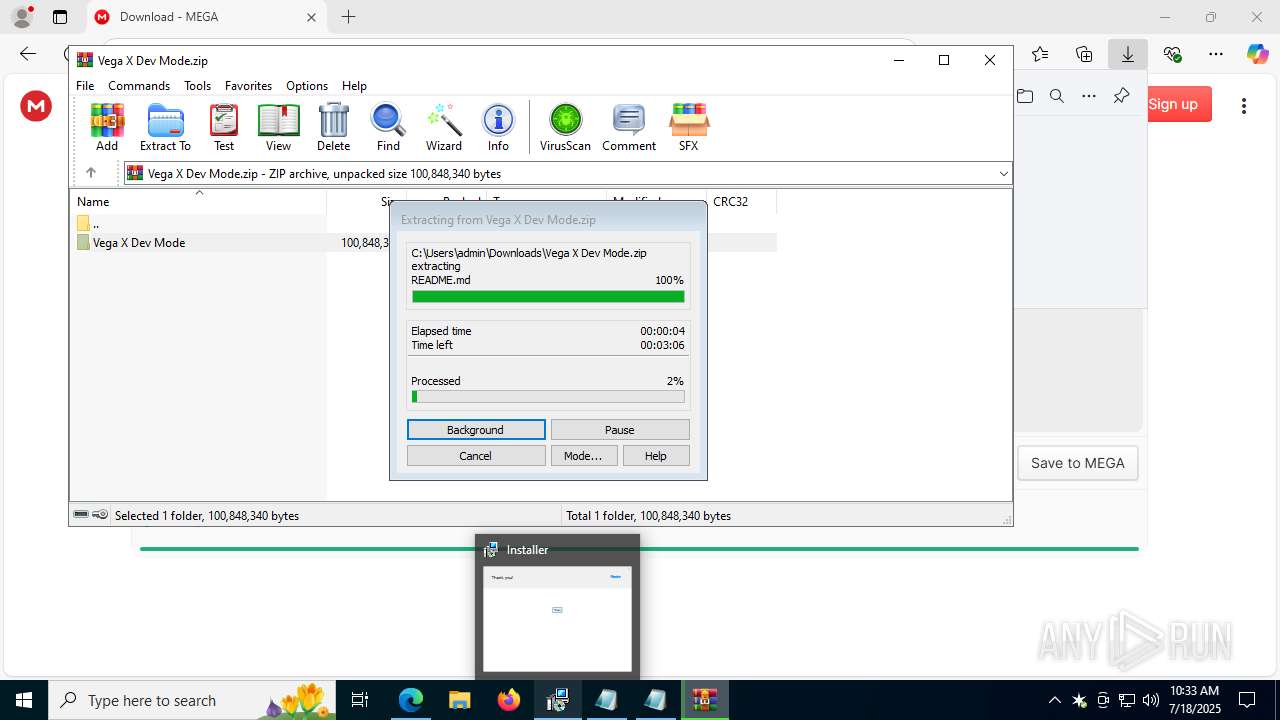Viewport: 1280px width, 720px height.
Task: Click the Edge collections icon
Action: (1084, 54)
